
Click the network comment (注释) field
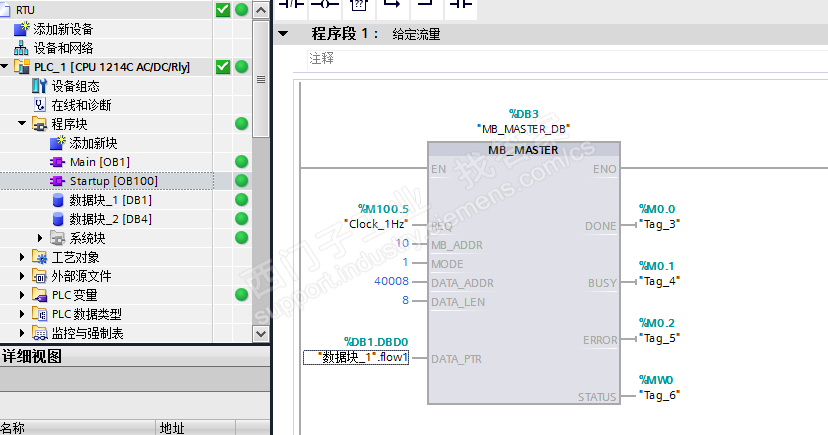[567, 59]
